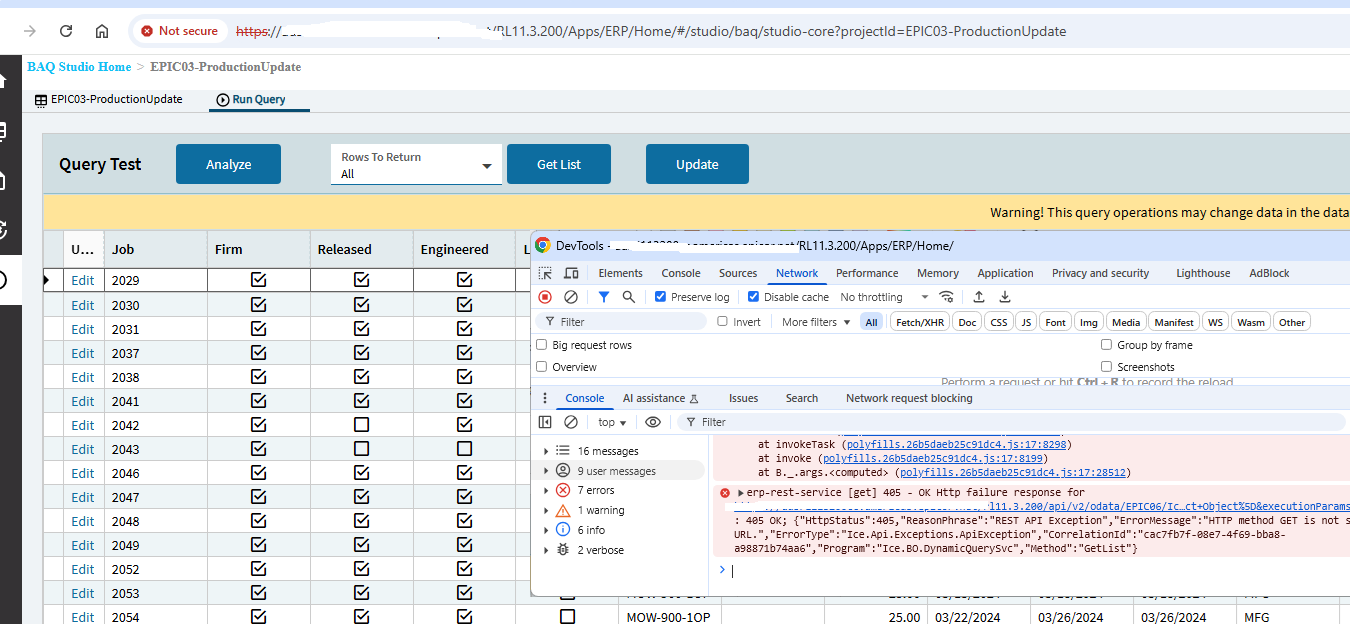This screenshot has width=1350, height=624.
Task: Click the Update button
Action: coord(697,164)
